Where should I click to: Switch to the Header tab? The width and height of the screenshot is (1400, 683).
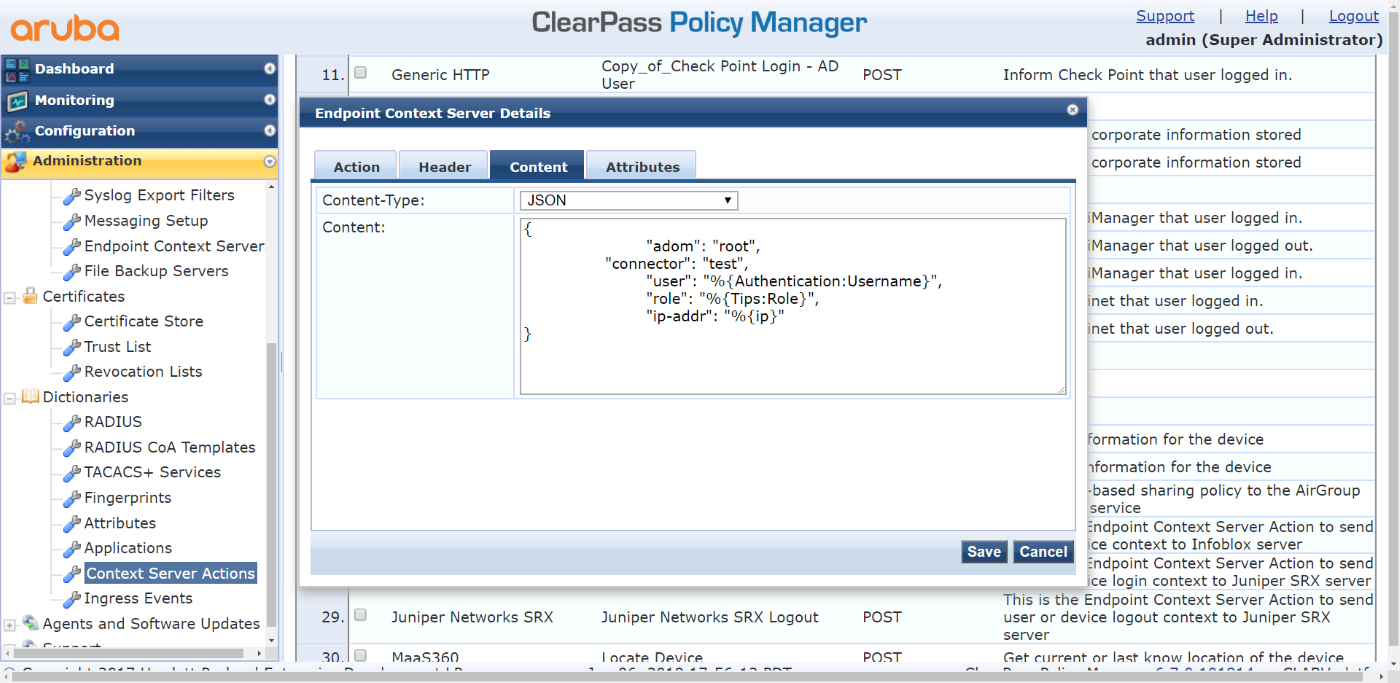point(444,166)
